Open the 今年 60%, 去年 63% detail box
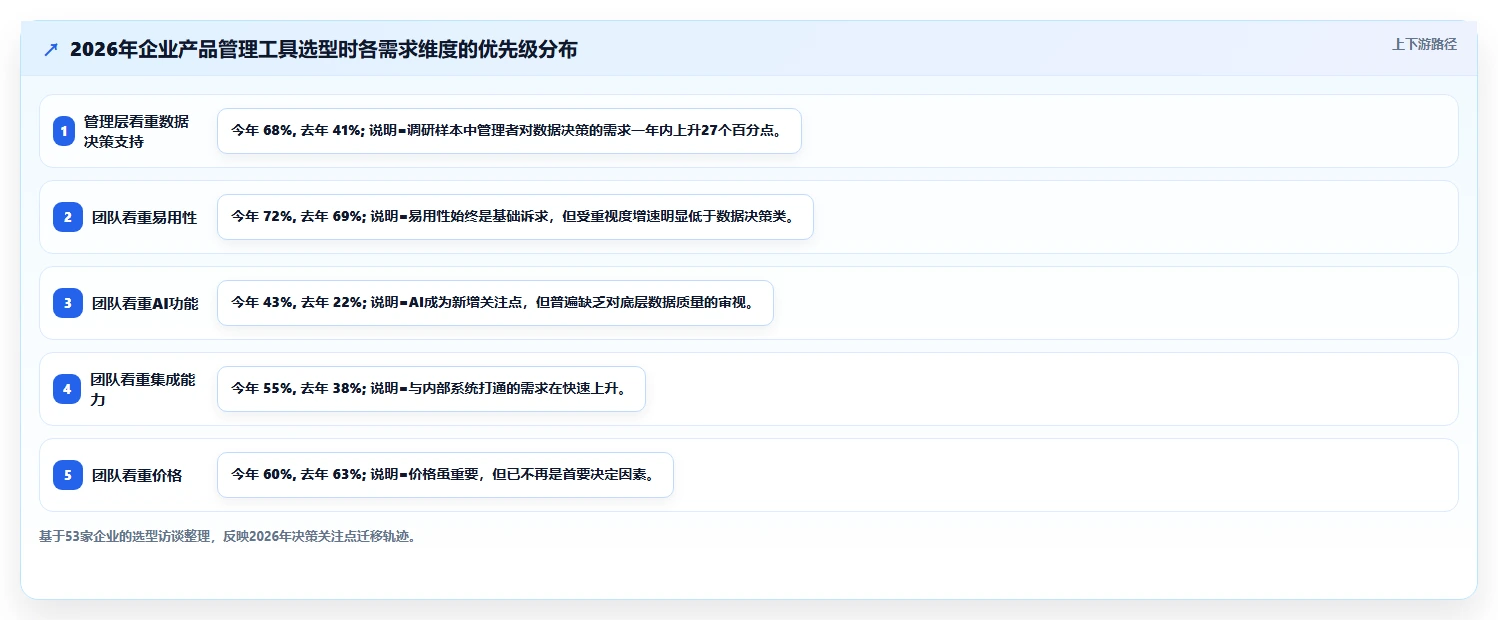The height and width of the screenshot is (620, 1498). (x=445, y=475)
